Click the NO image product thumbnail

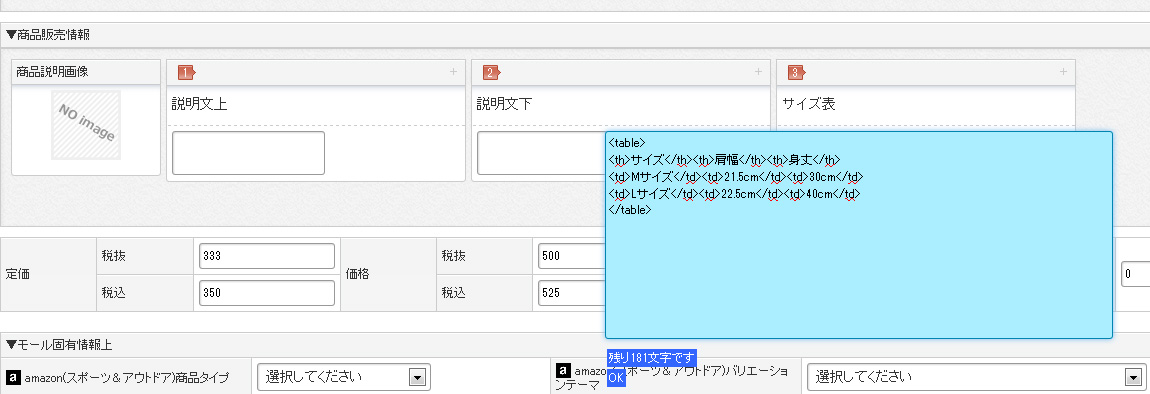(86, 125)
